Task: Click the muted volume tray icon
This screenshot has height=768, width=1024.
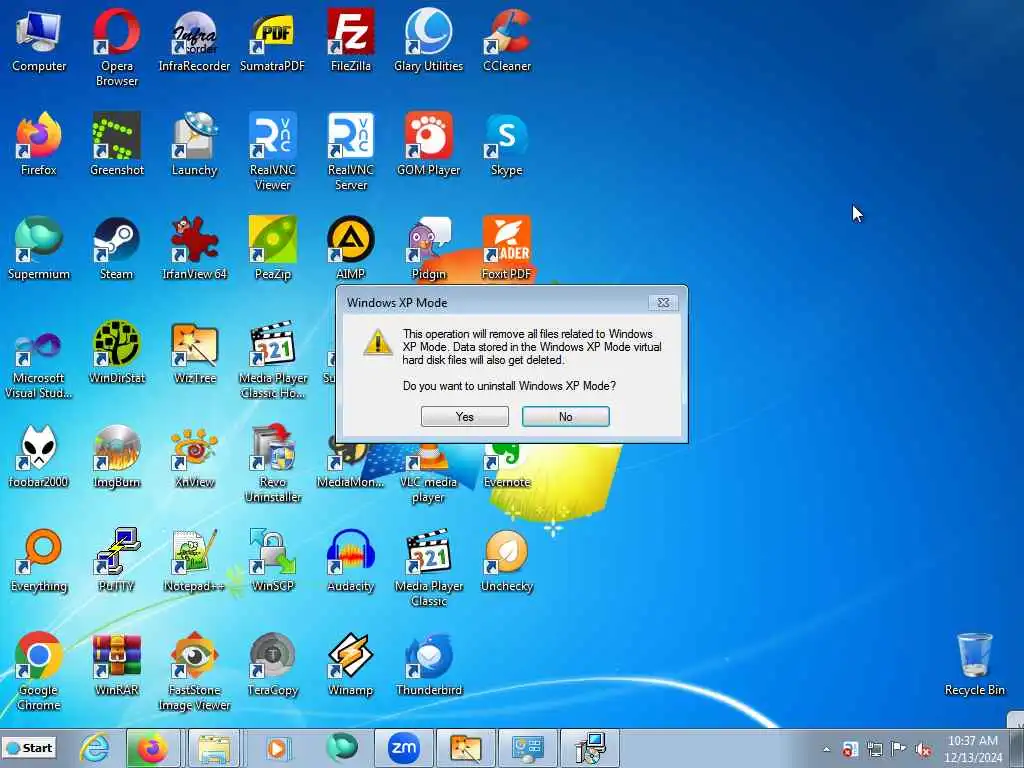Action: coord(923,750)
